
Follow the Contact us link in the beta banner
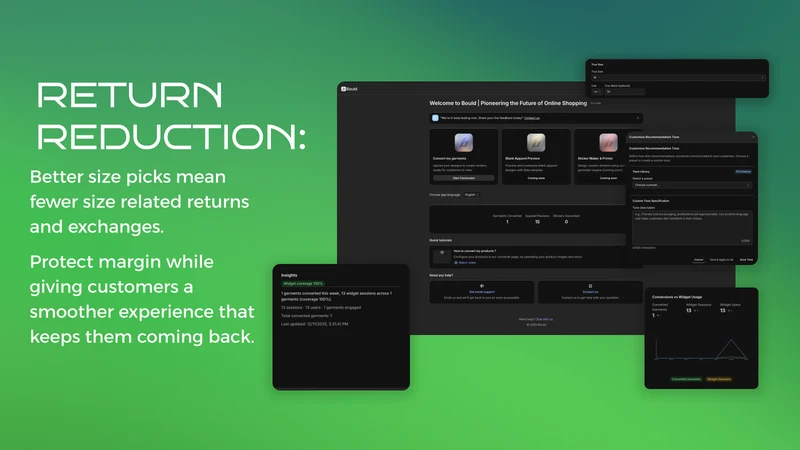point(532,118)
